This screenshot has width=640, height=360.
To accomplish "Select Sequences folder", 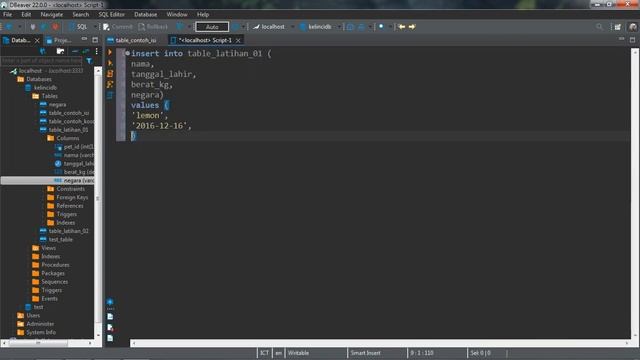I will tap(50, 282).
